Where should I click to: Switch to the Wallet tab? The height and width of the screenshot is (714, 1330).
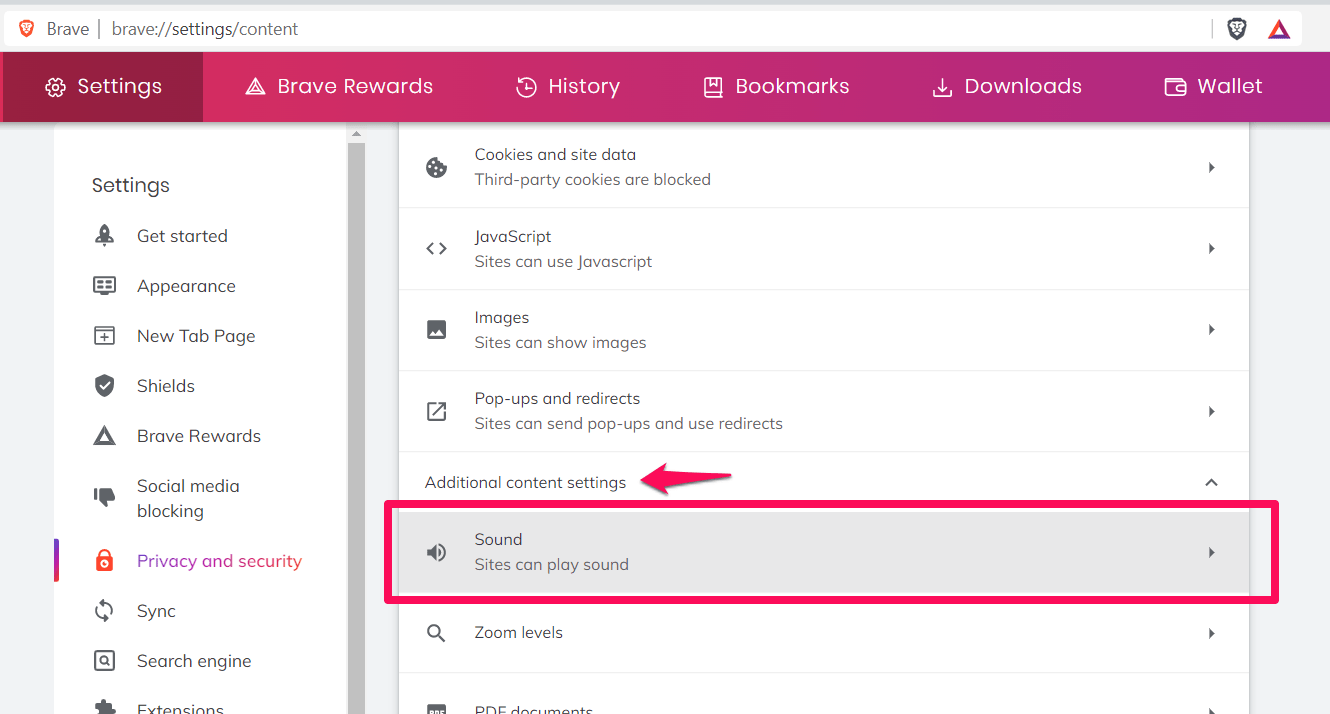[x=1213, y=87]
